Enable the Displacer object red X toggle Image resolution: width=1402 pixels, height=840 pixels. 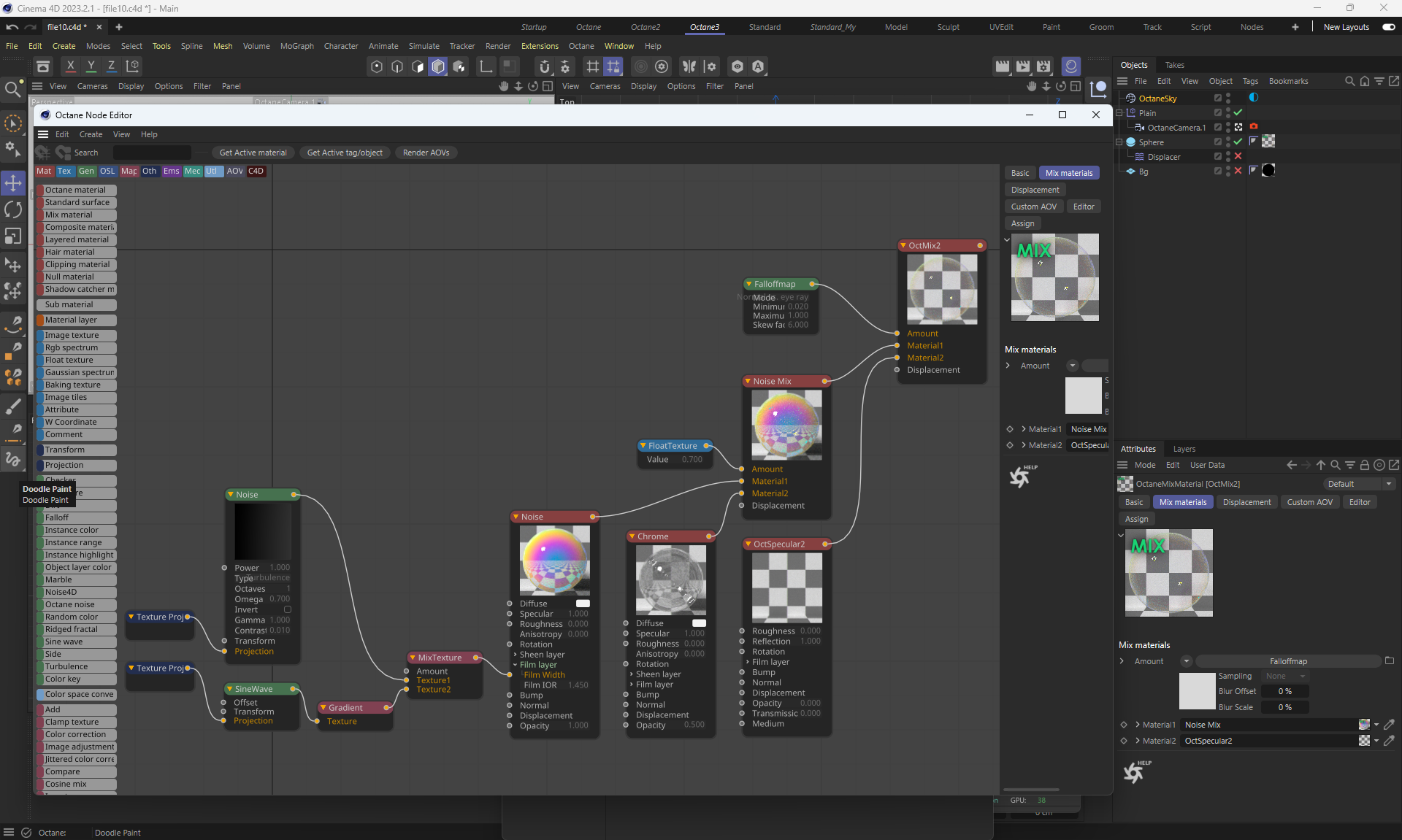[x=1238, y=156]
